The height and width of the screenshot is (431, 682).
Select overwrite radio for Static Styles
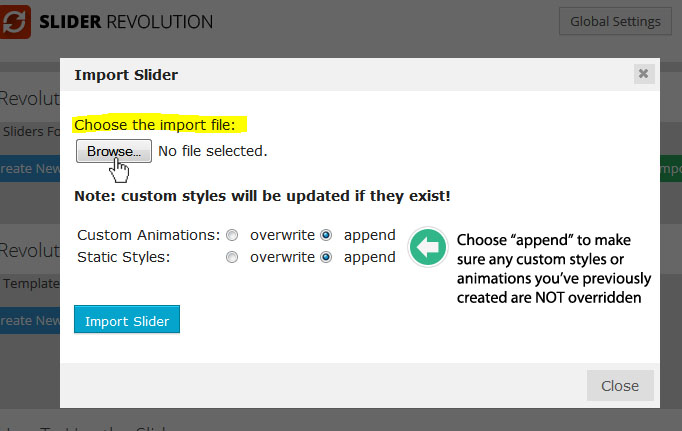pos(232,257)
